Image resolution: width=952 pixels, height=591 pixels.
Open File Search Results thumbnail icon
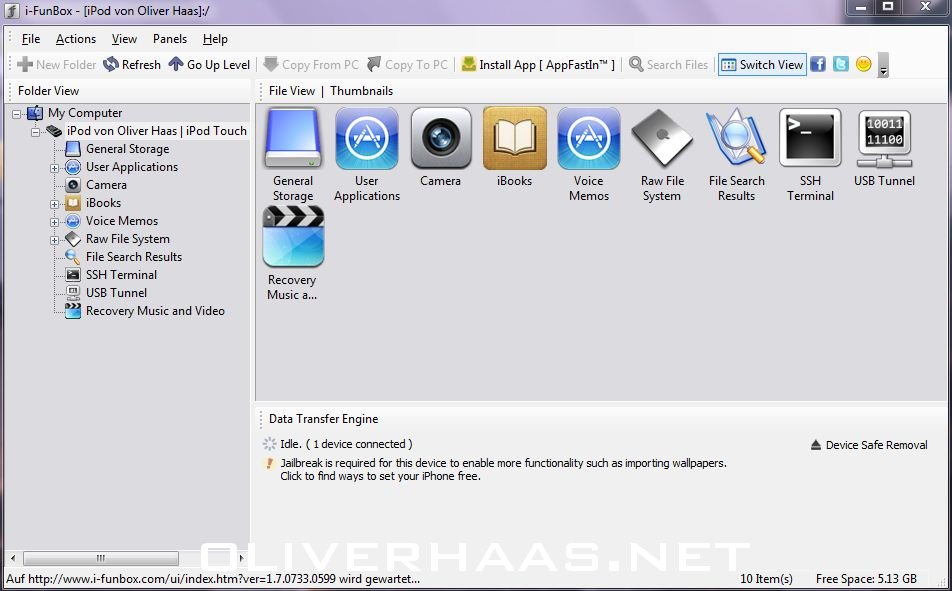click(x=736, y=138)
